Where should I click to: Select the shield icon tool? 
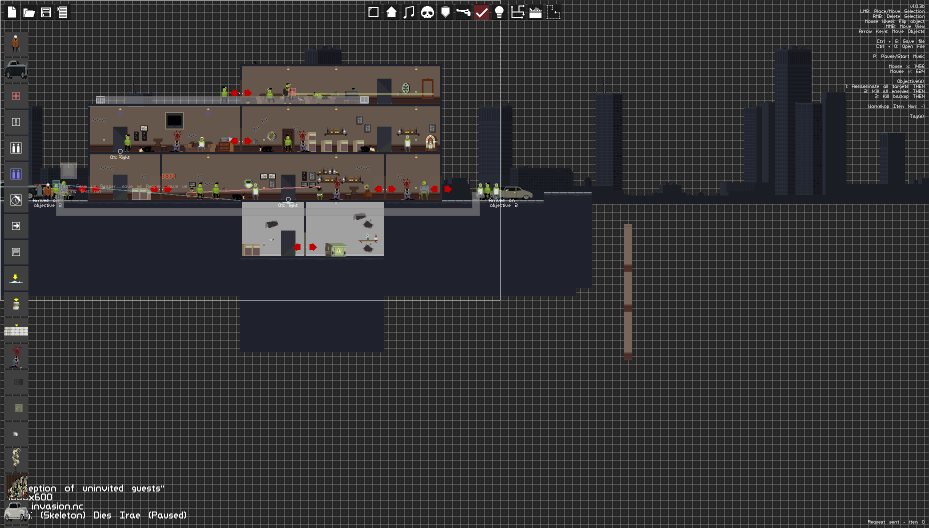click(x=445, y=12)
